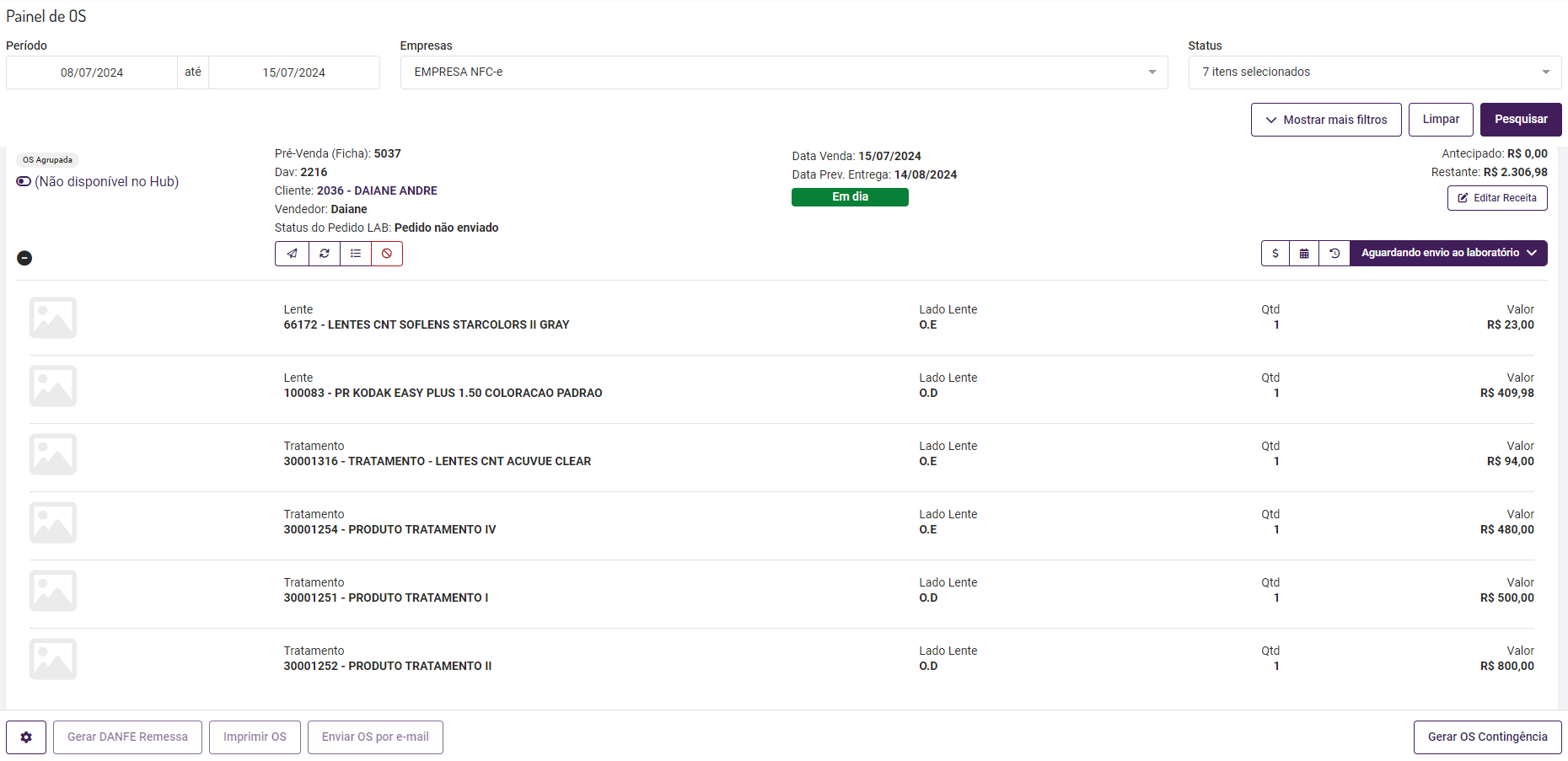Click Gerar OS Contingência button
Image resolution: width=1568 pixels, height=761 pixels.
[1487, 737]
